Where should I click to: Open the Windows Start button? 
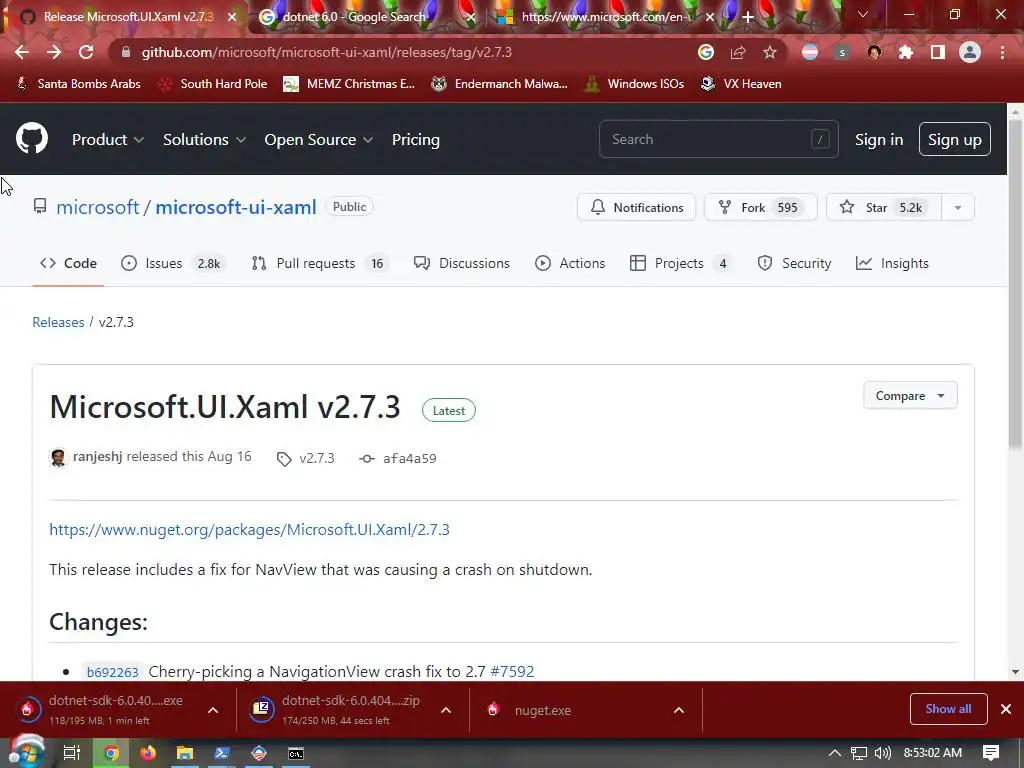coord(26,753)
